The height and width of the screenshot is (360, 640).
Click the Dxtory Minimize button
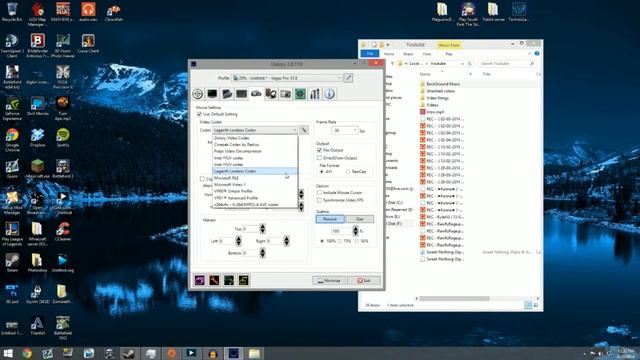click(x=329, y=280)
